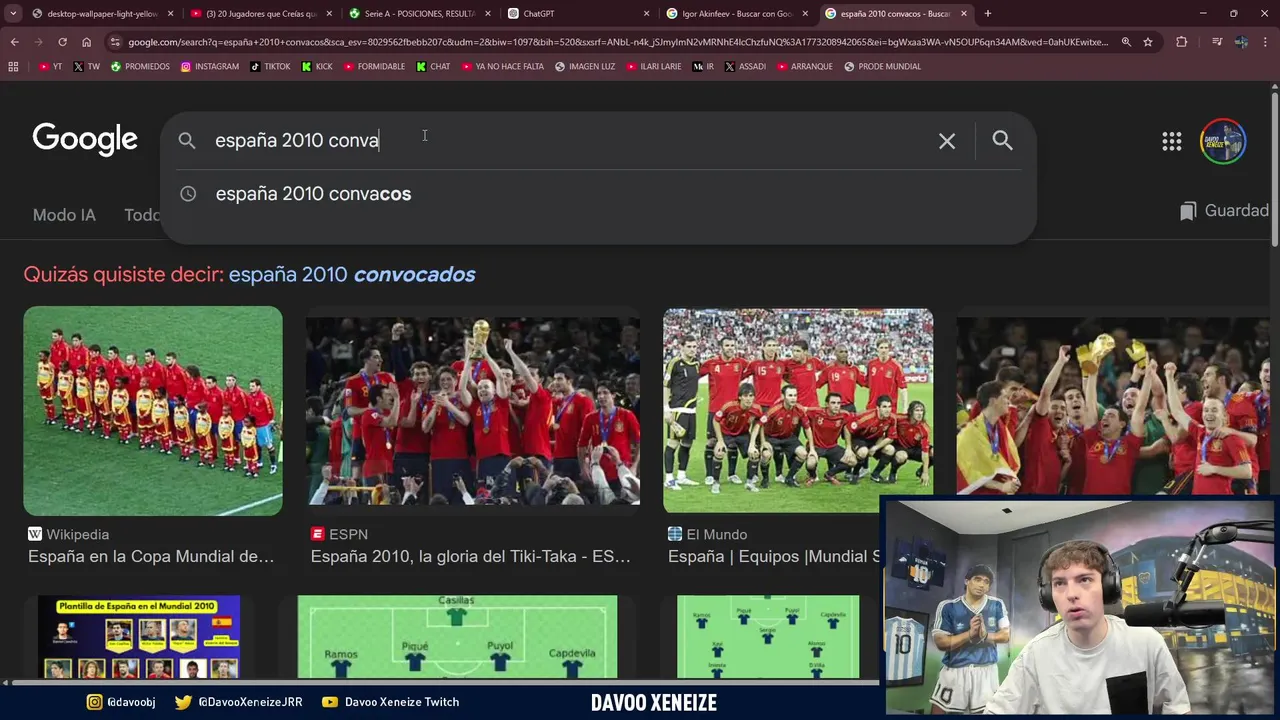The height and width of the screenshot is (720, 1280).
Task: Open the IR bookmark
Action: click(703, 66)
